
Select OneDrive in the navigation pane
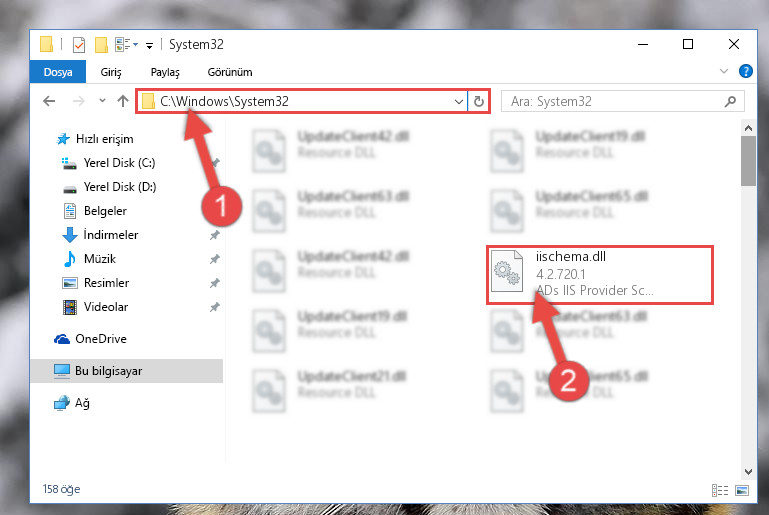(x=101, y=339)
